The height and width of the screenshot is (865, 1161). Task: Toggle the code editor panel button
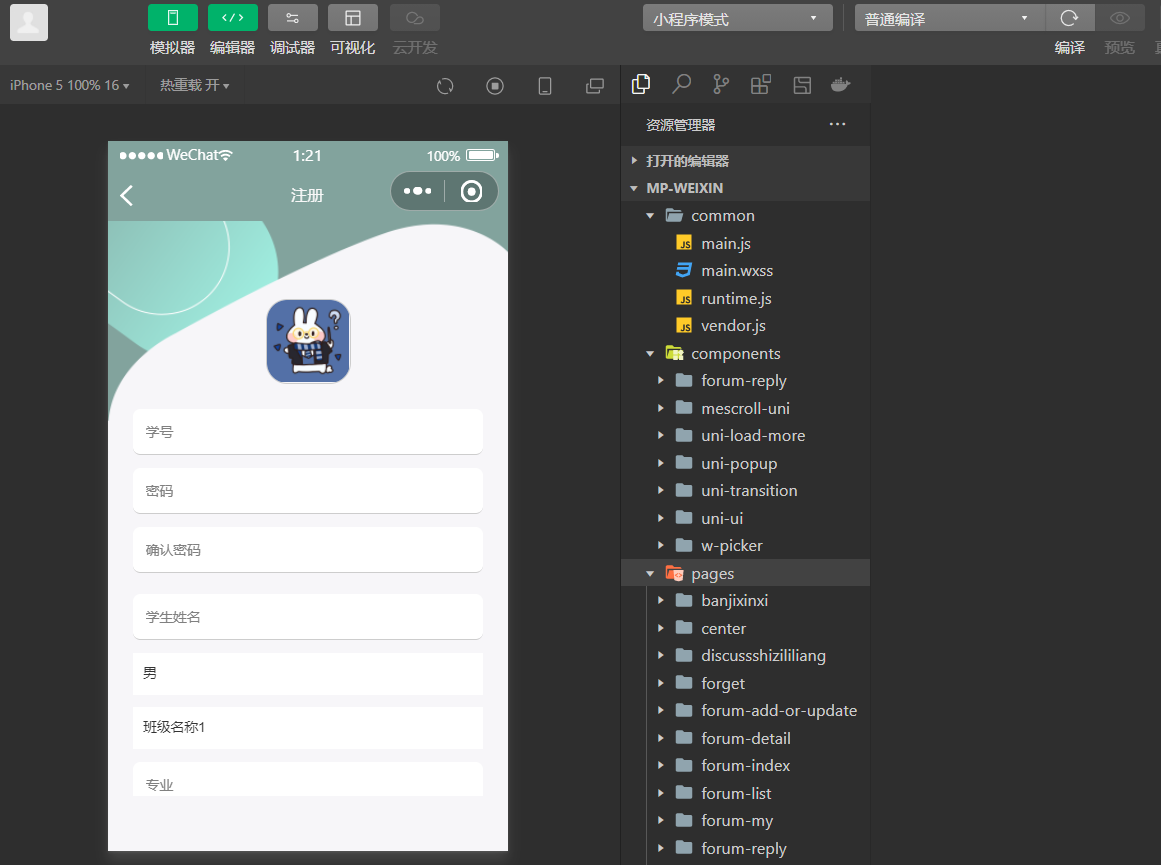pos(232,18)
